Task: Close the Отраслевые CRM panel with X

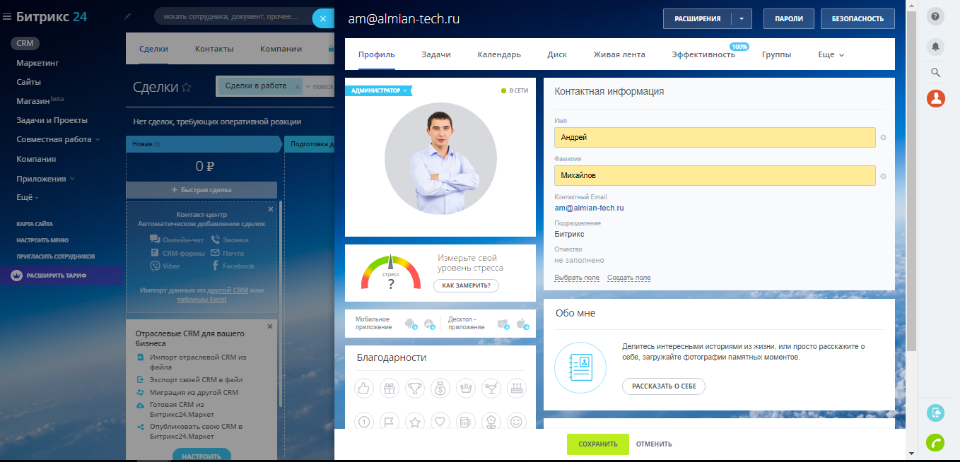Action: (270, 327)
